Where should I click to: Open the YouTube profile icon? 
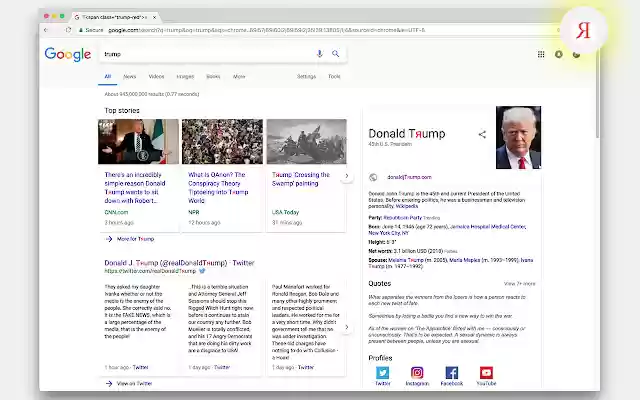coord(486,373)
